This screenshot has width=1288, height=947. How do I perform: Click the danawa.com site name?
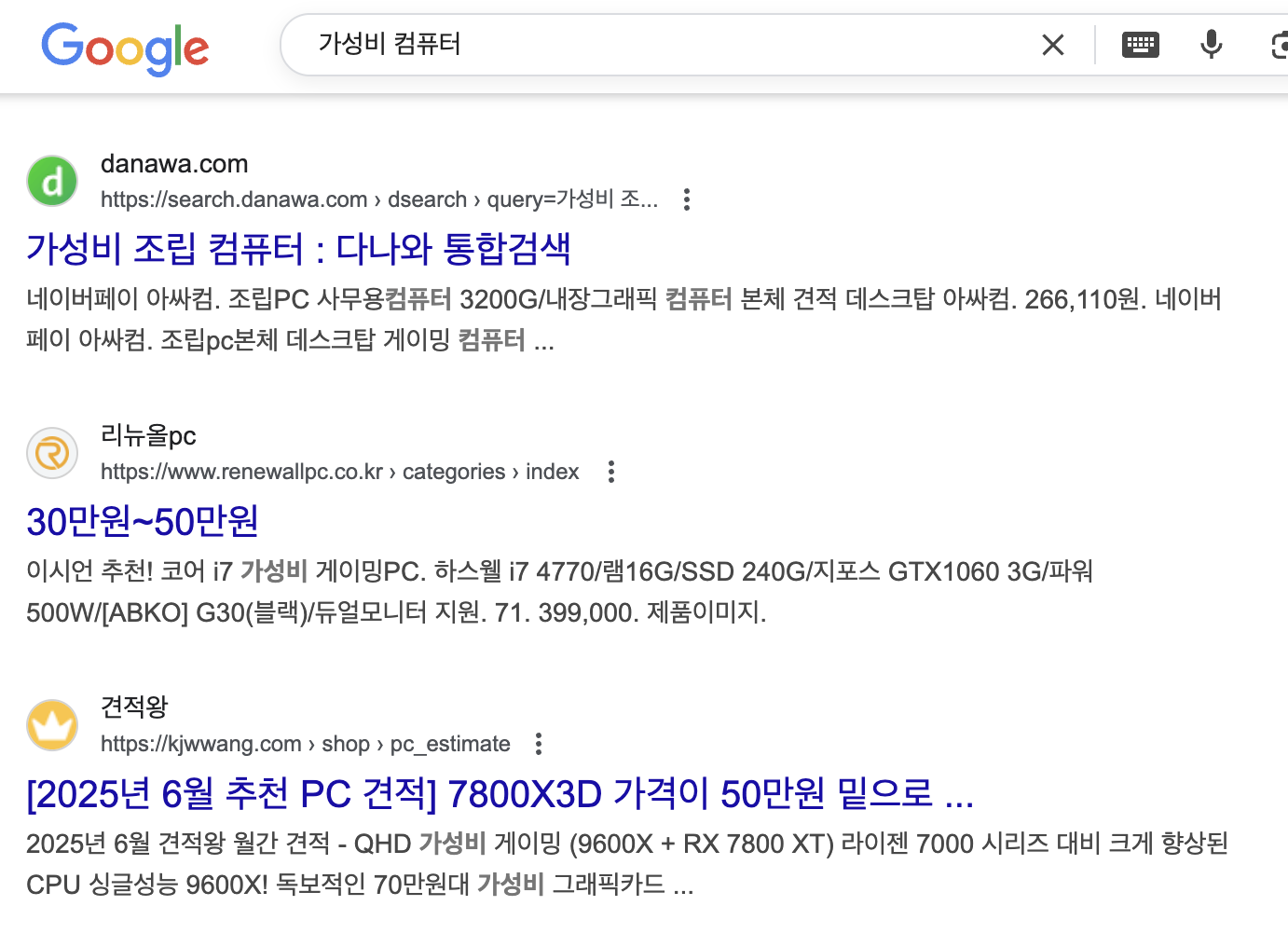(x=174, y=164)
